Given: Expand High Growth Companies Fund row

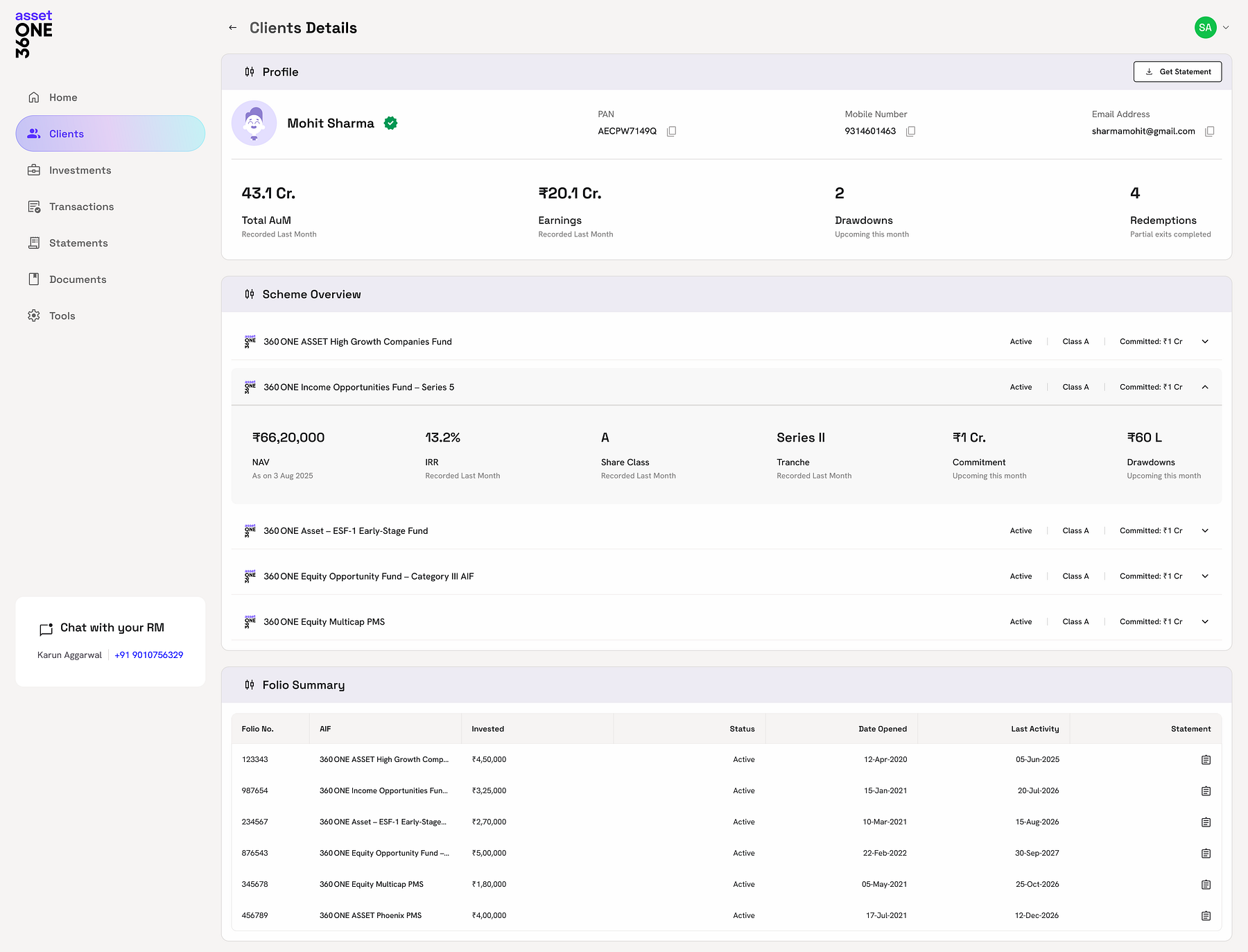Looking at the screenshot, I should point(1205,342).
